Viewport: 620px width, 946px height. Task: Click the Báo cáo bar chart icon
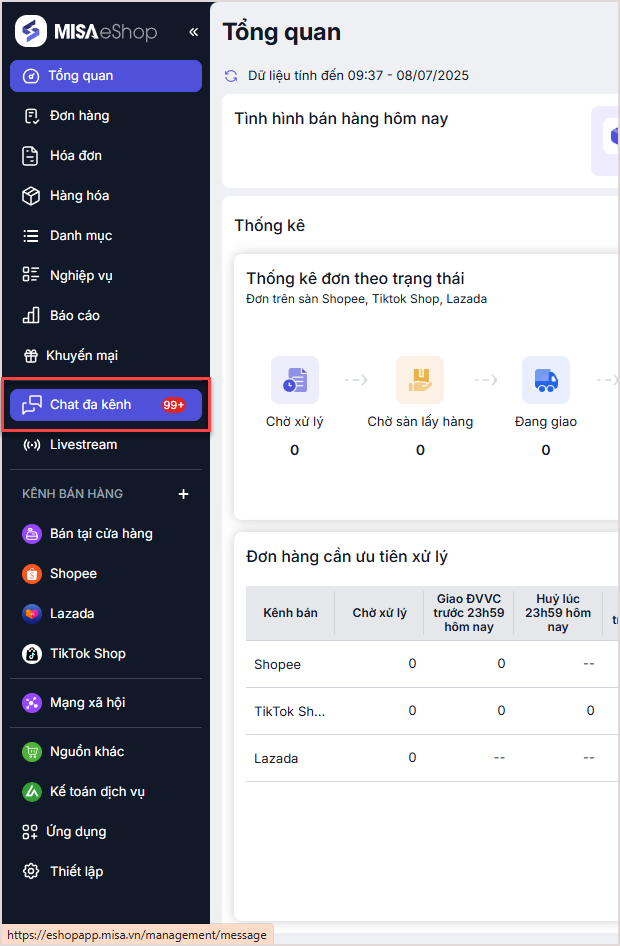click(31, 316)
